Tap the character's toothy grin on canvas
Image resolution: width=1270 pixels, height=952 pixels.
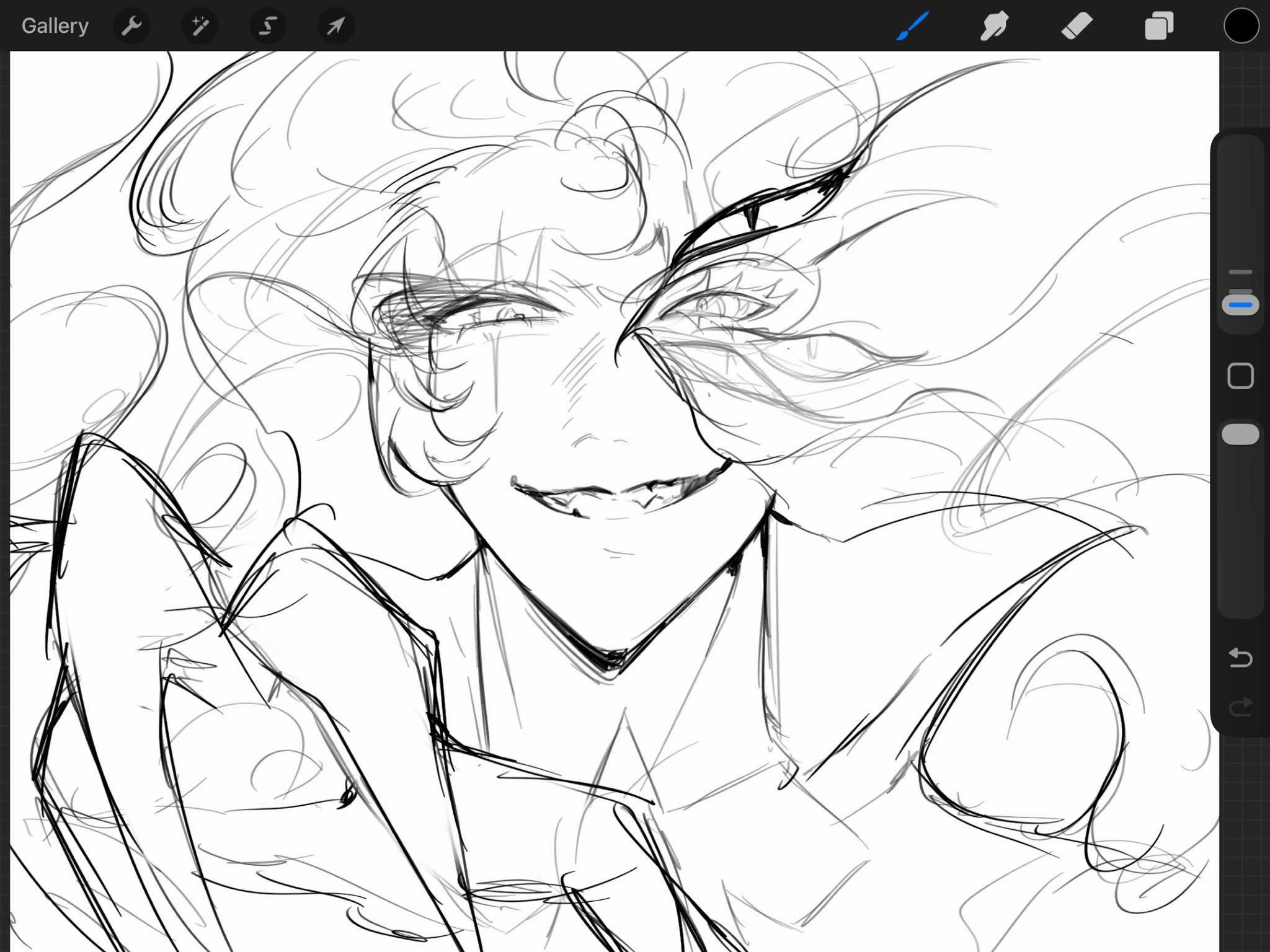coord(620,491)
